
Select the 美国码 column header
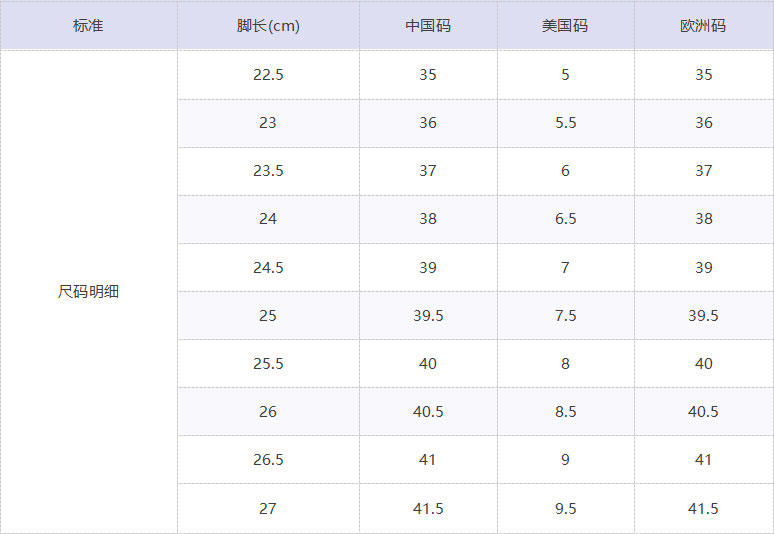(565, 25)
